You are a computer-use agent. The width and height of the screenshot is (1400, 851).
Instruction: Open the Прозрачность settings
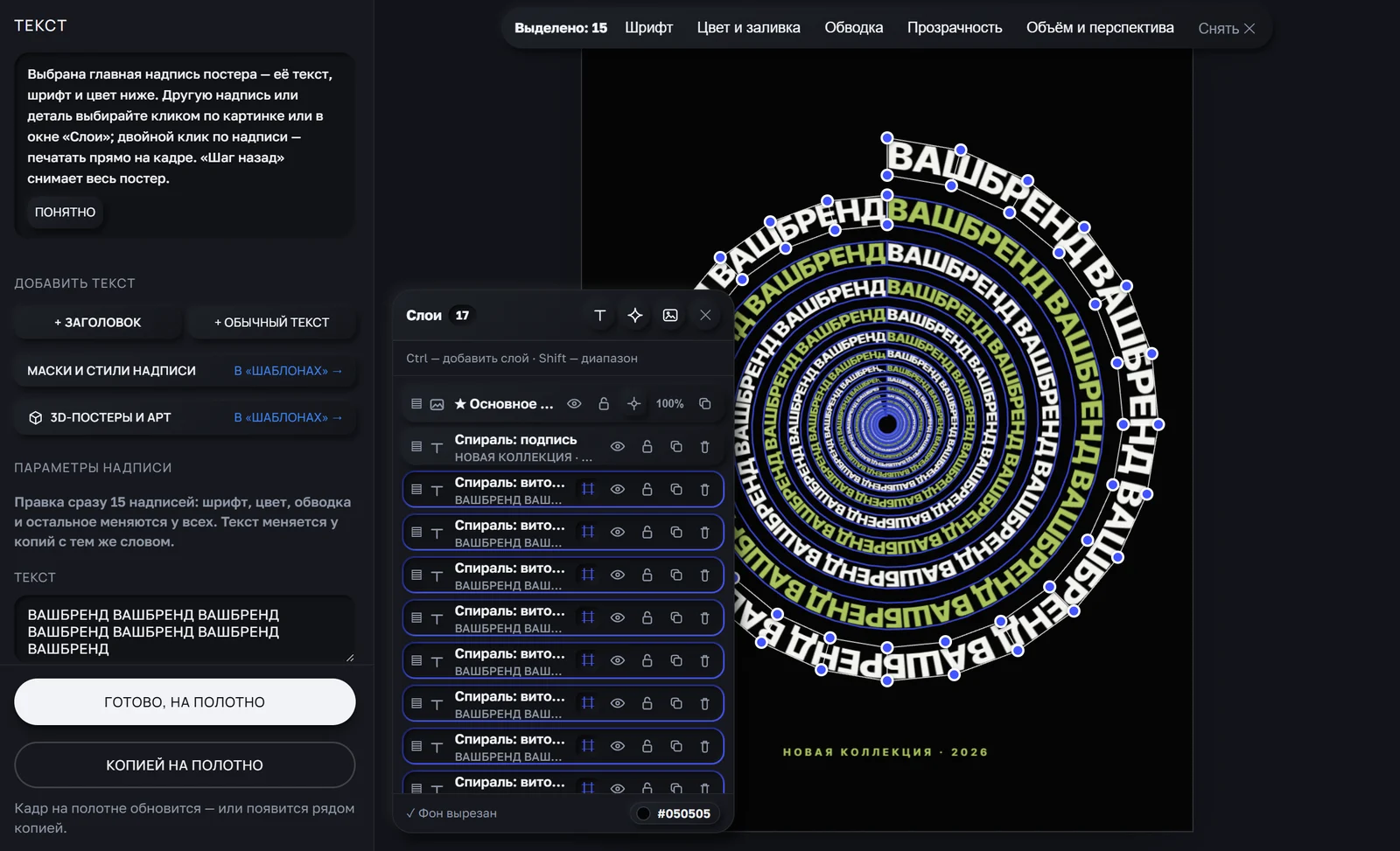tap(955, 28)
